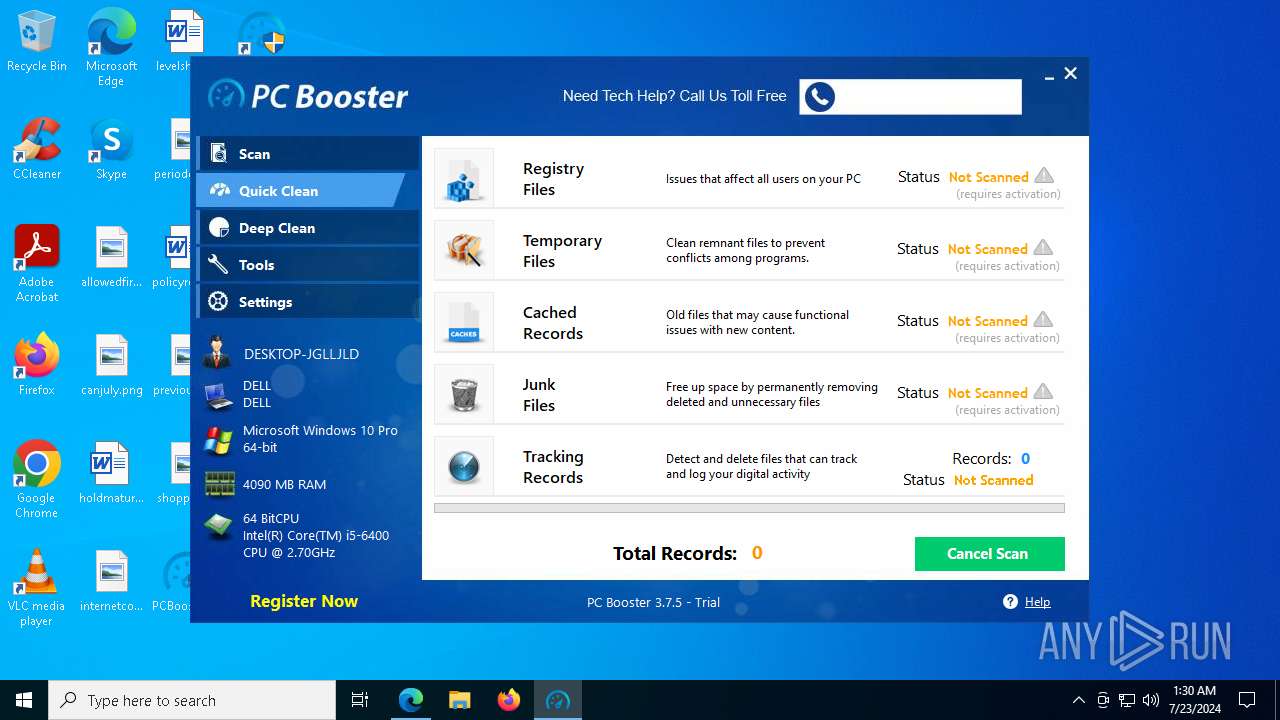This screenshot has width=1280, height=720.
Task: Click the RAM memory icon
Action: [219, 484]
